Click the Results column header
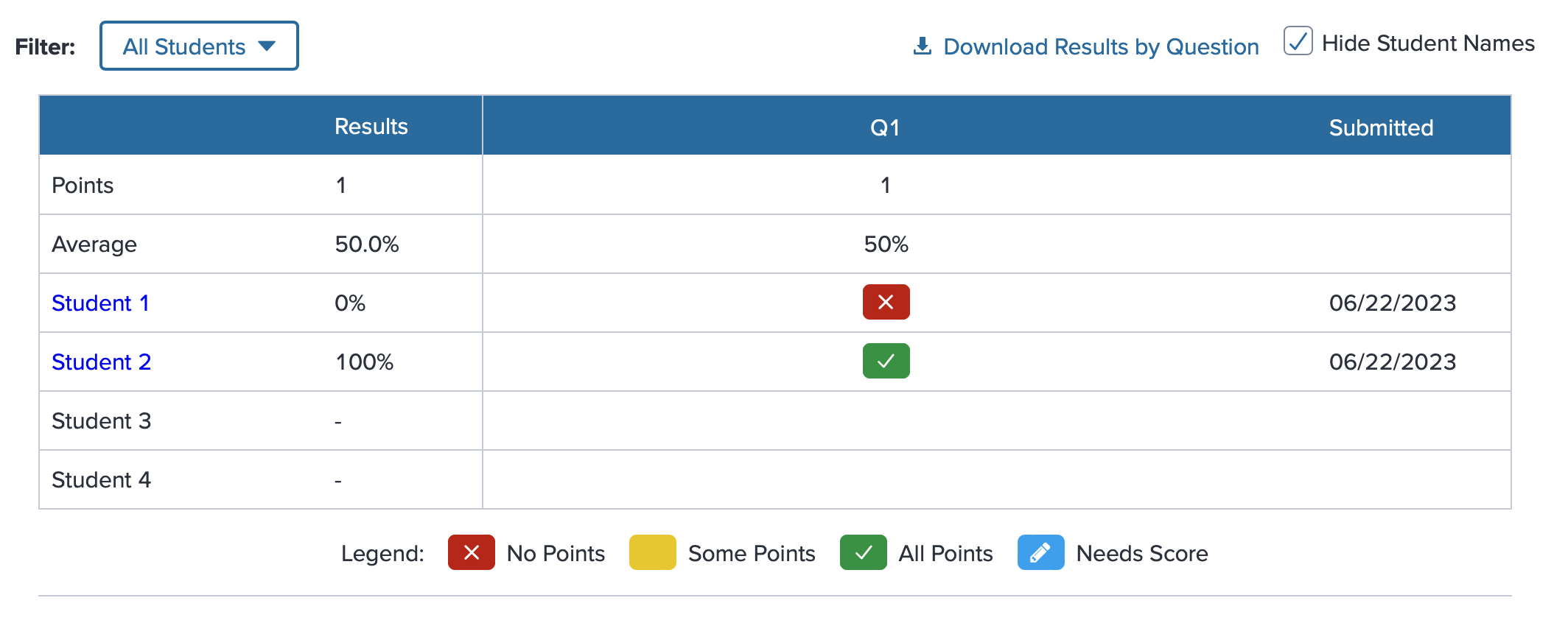The image size is (1568, 623). (x=371, y=126)
